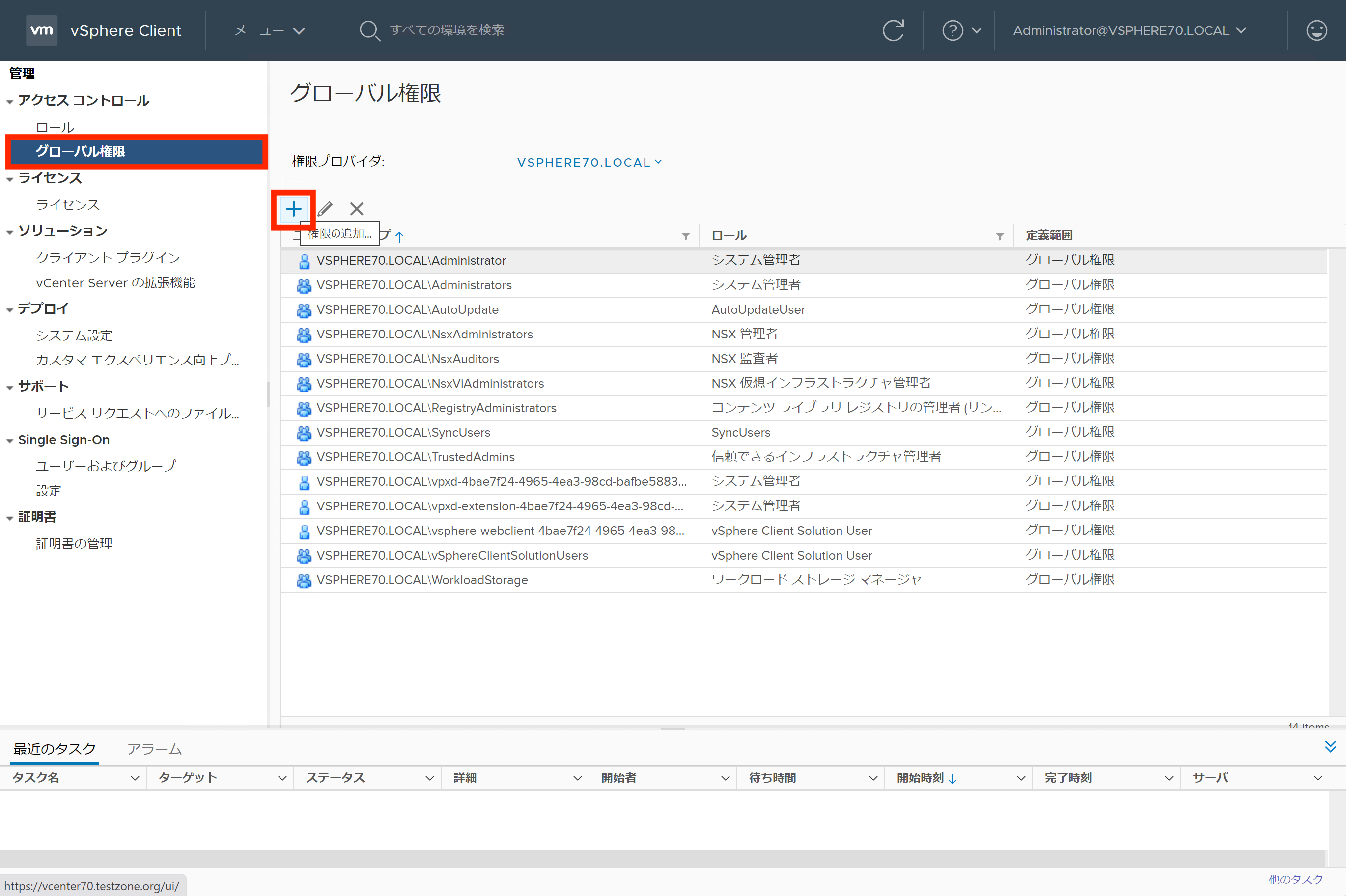Switch to the 最近のタスク tab
Screen dimensions: 1346x896
coord(54,749)
